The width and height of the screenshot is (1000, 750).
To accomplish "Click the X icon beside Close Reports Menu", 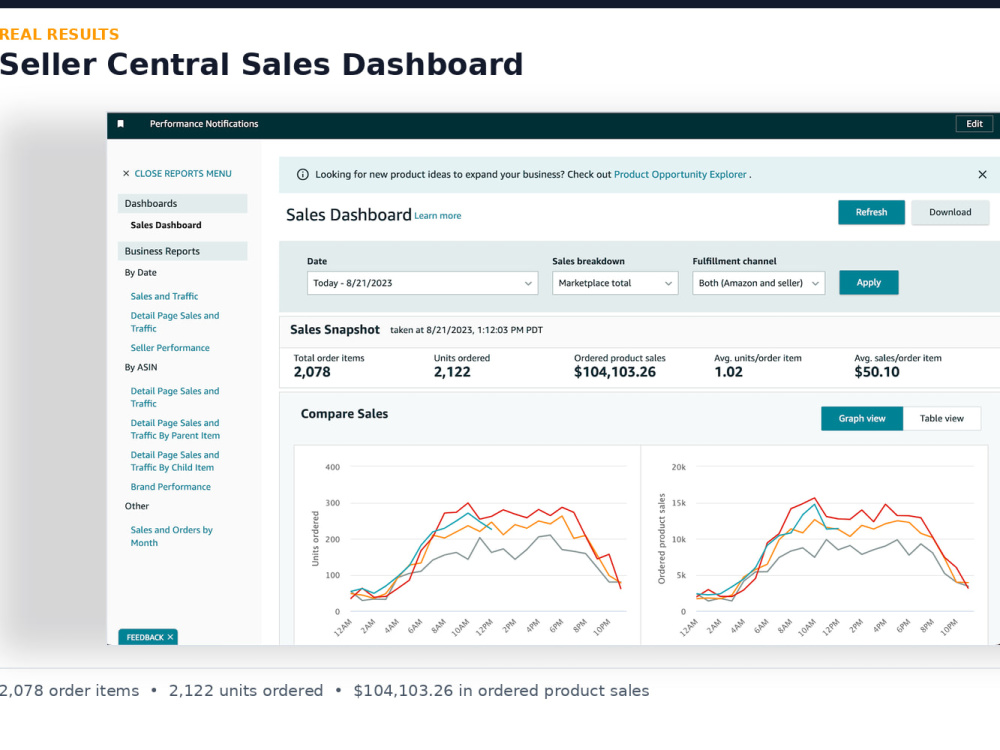I will [x=126, y=173].
